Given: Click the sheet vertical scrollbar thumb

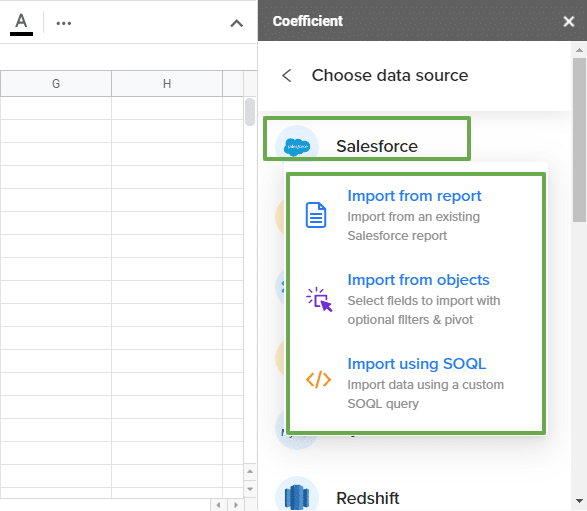Looking at the screenshot, I should click(x=250, y=112).
